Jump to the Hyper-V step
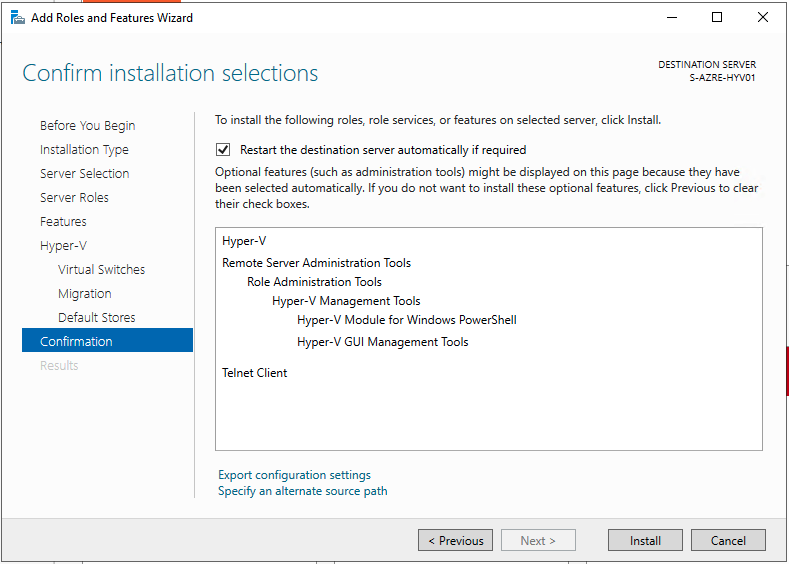 63,246
